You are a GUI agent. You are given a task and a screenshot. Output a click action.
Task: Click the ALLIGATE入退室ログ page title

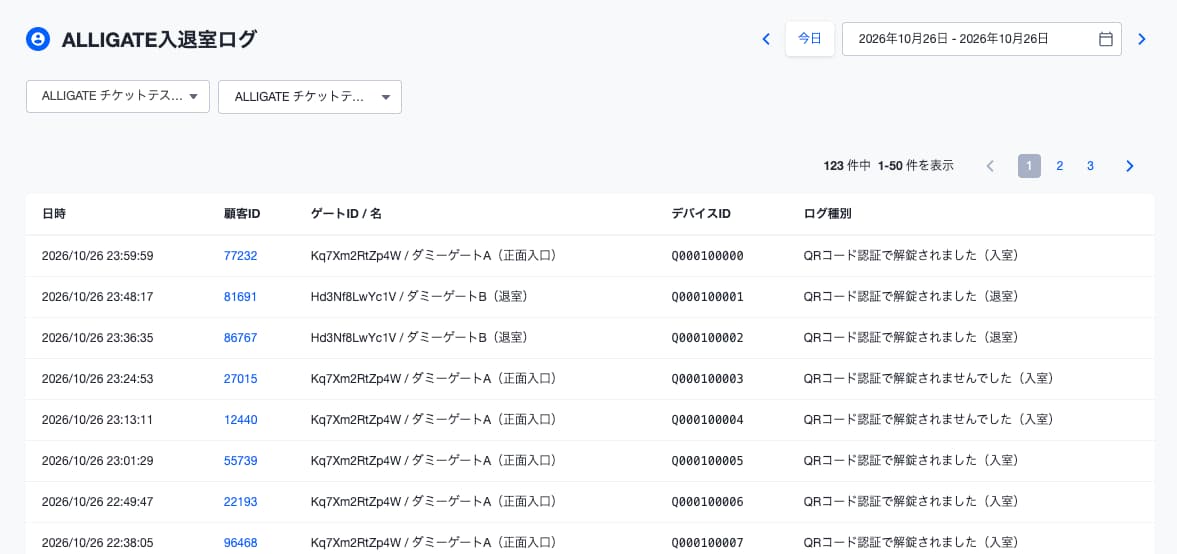159,40
